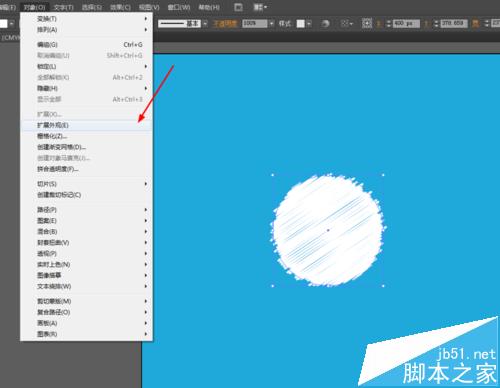Click the white fill color swatch

click(x=3, y=24)
